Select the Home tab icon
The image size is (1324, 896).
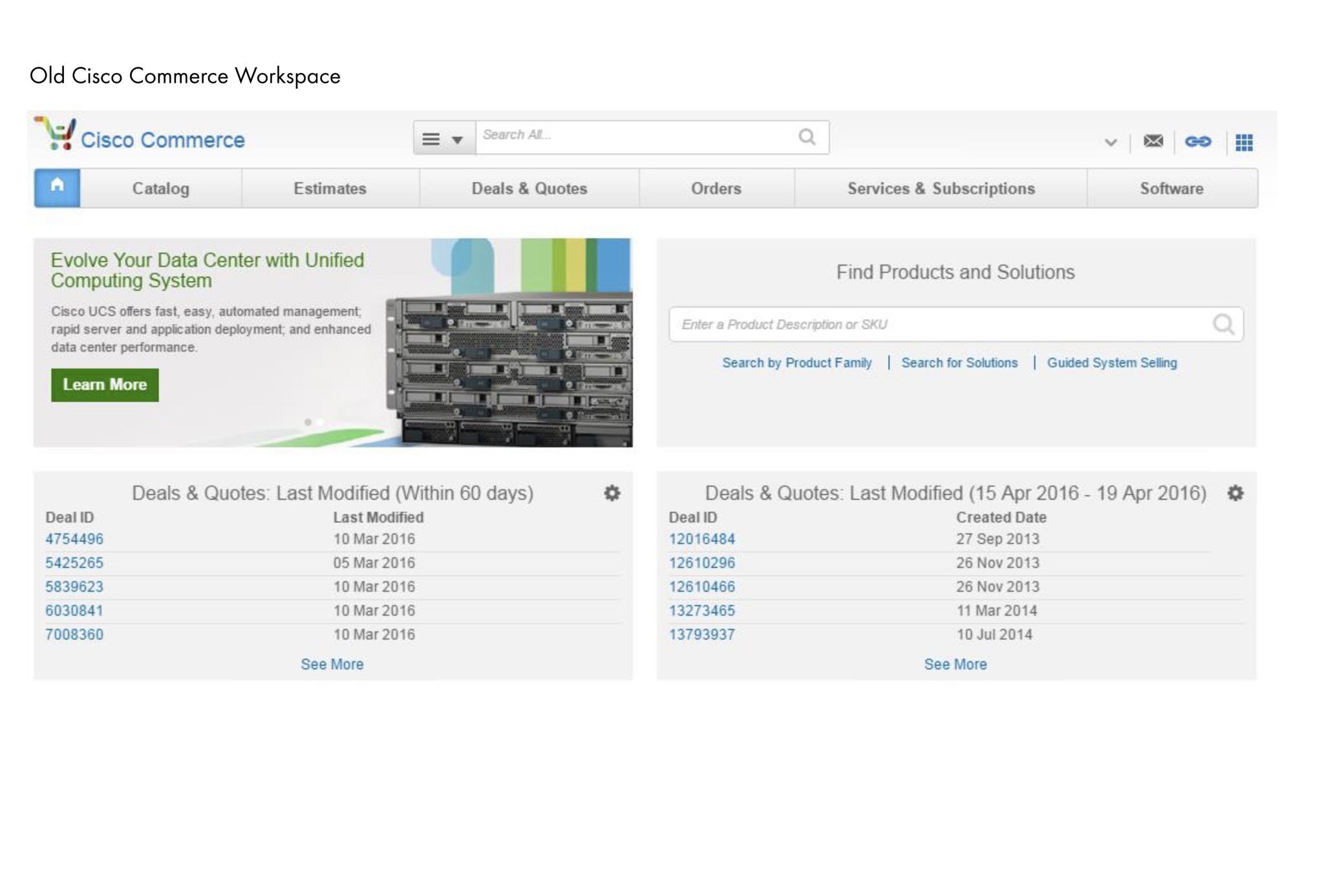pos(56,187)
